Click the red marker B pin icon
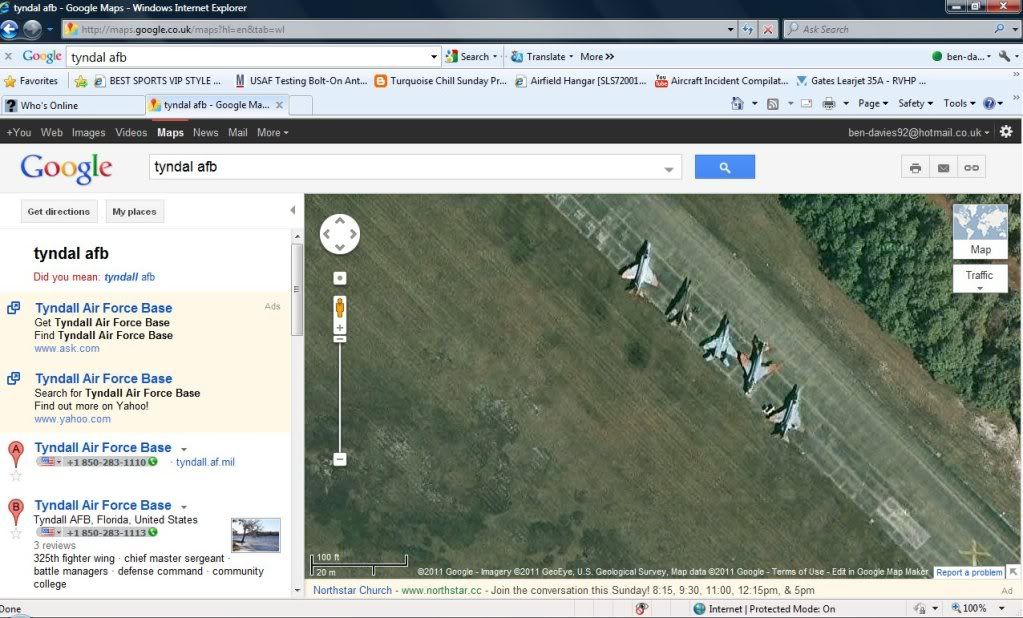 pos(16,512)
